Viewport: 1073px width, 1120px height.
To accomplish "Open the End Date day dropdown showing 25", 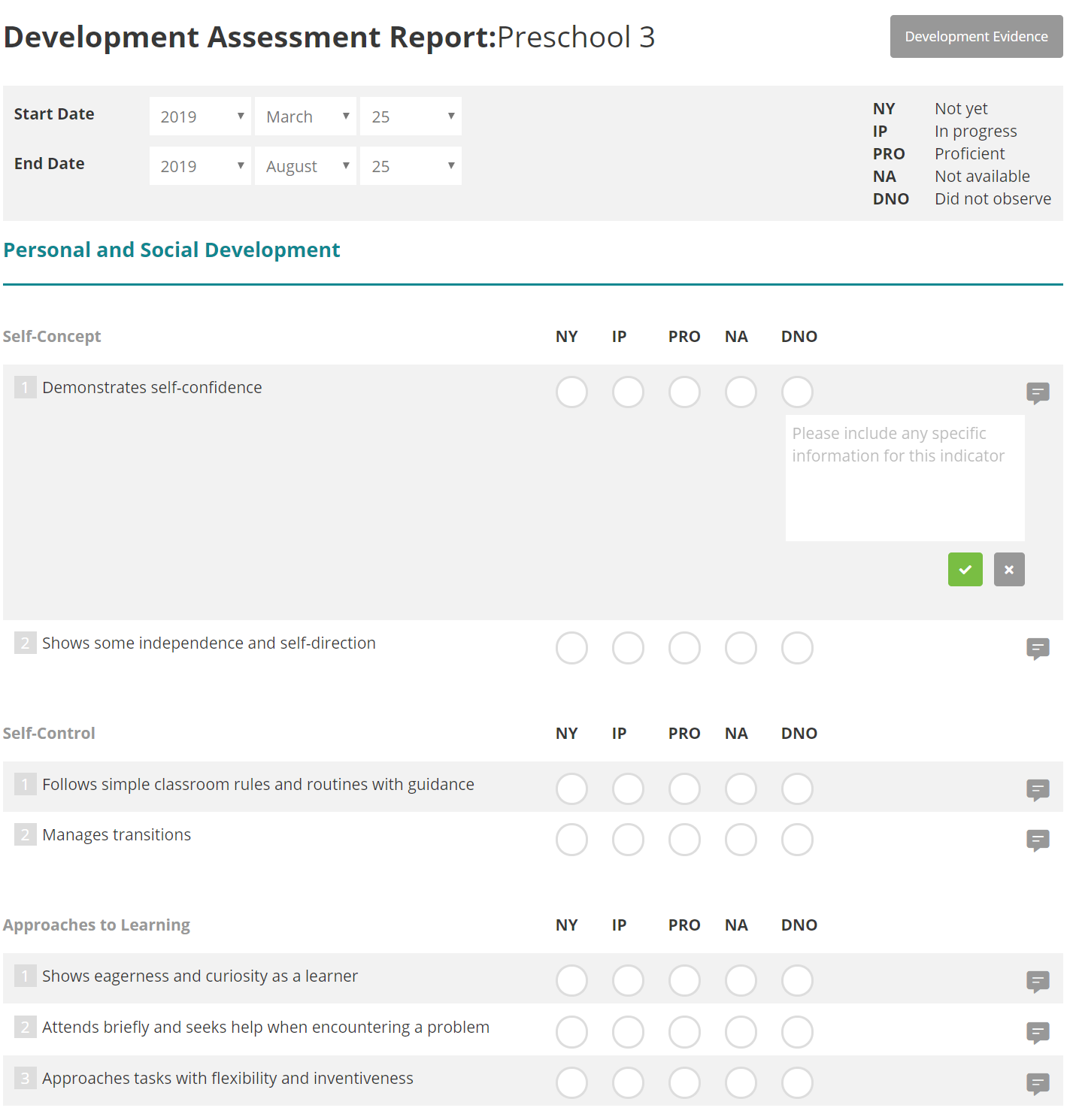I will pos(411,165).
